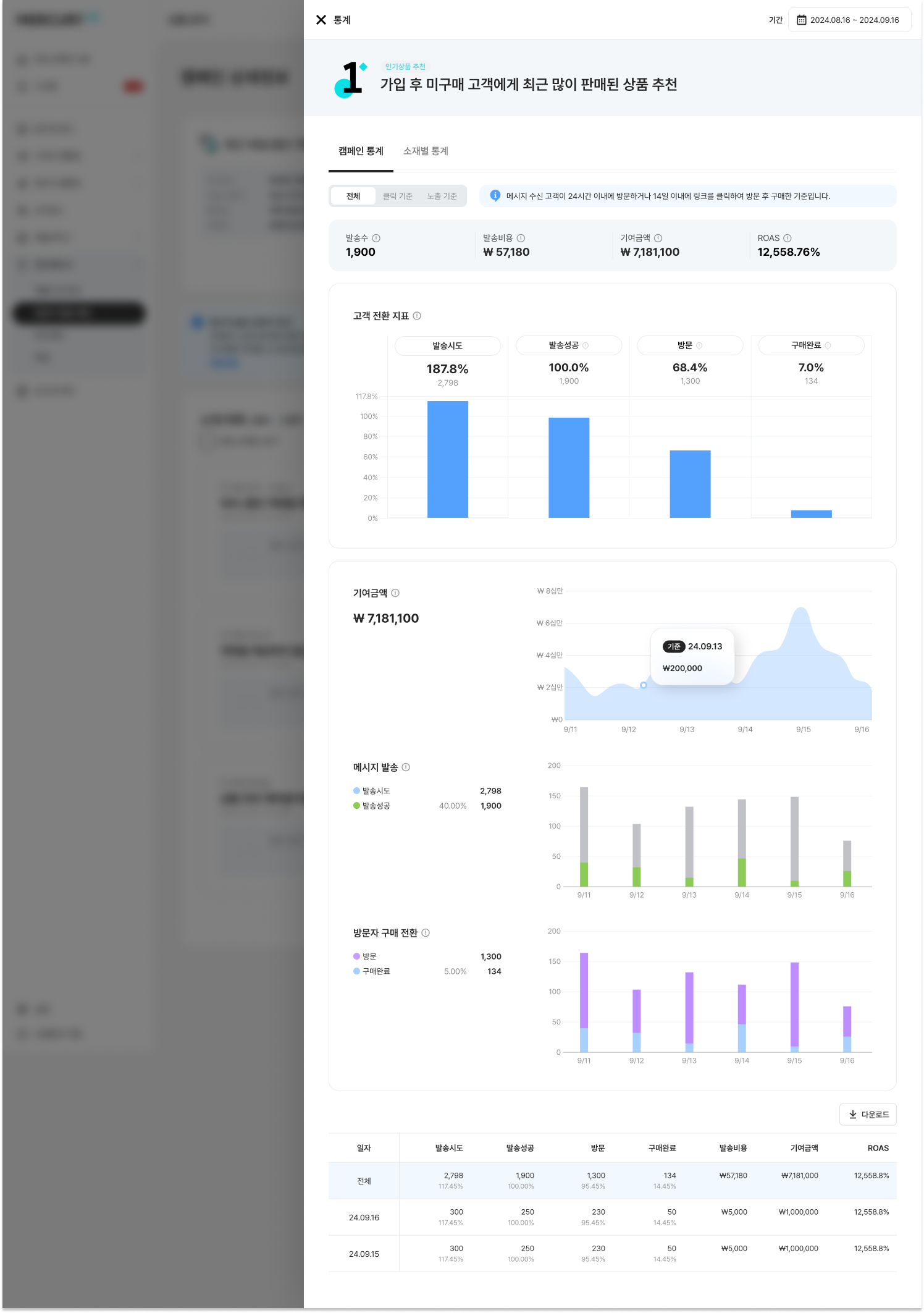Click the 발송시도 pill in the conversion chart

click(x=447, y=346)
